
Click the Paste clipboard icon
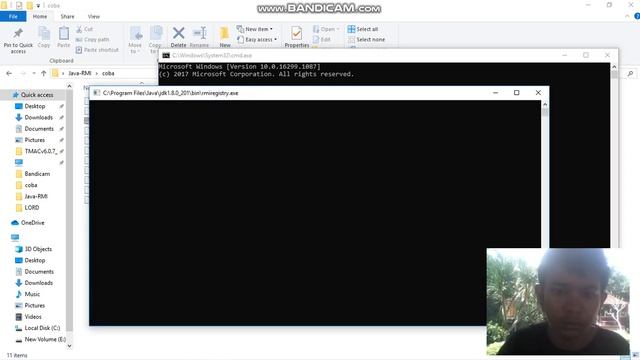coord(64,33)
